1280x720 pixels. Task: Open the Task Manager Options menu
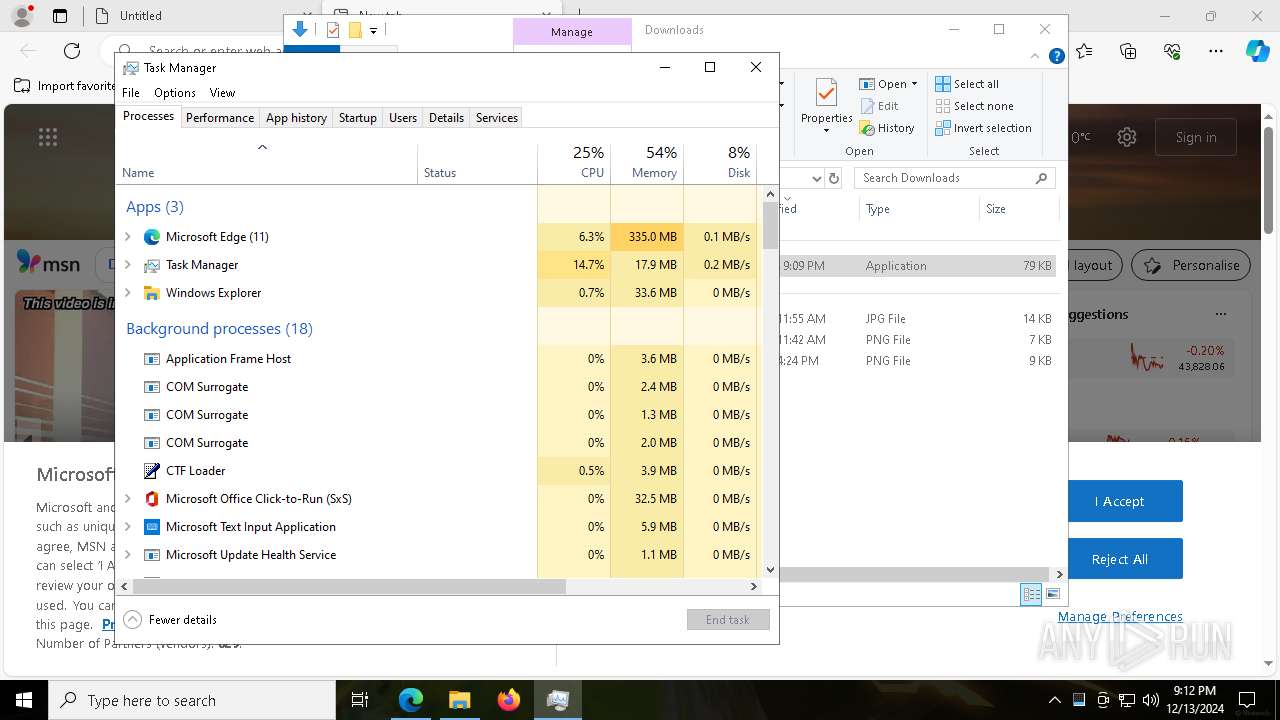tap(175, 93)
